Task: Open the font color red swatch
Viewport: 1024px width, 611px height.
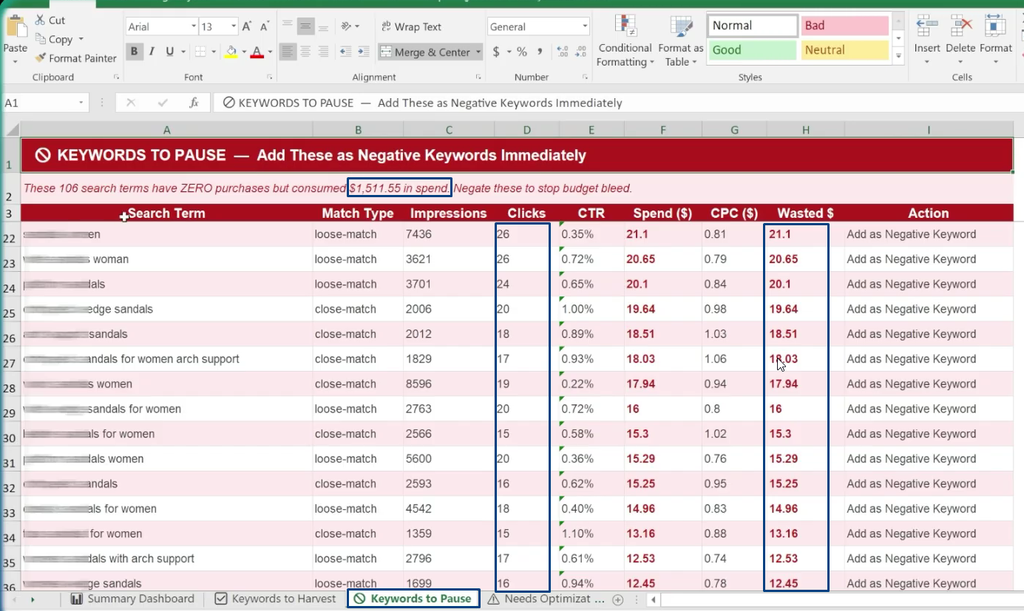Action: point(257,52)
